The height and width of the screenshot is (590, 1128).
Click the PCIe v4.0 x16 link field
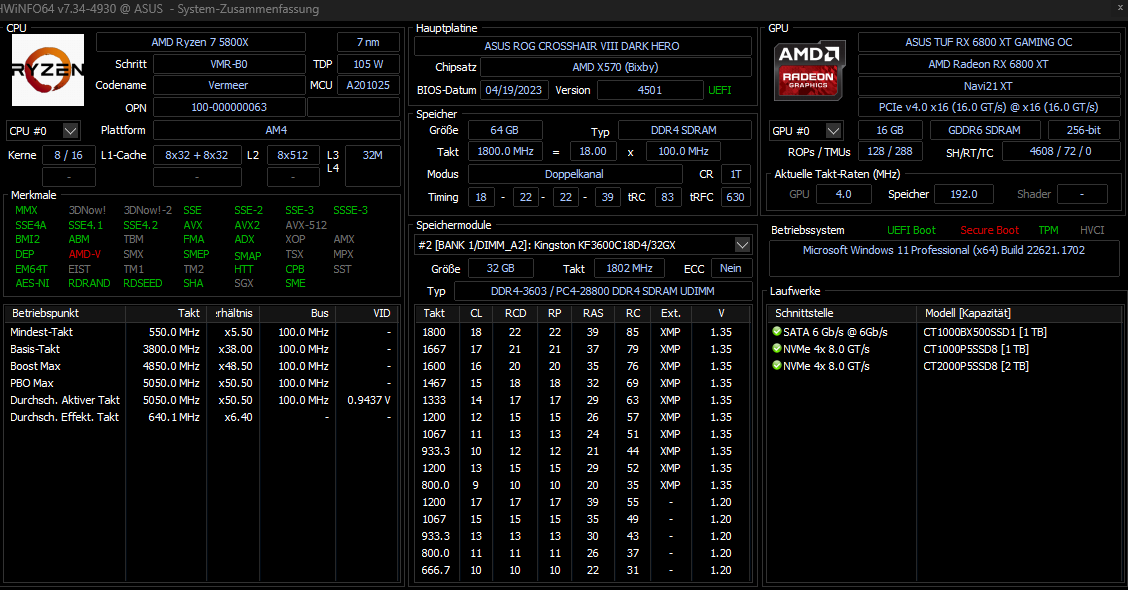[988, 107]
